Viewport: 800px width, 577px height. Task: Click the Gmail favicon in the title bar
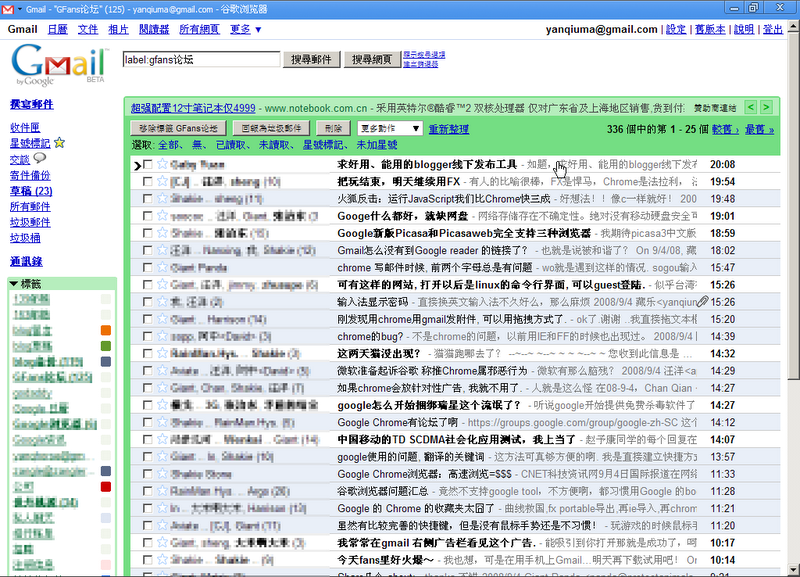tap(8, 9)
